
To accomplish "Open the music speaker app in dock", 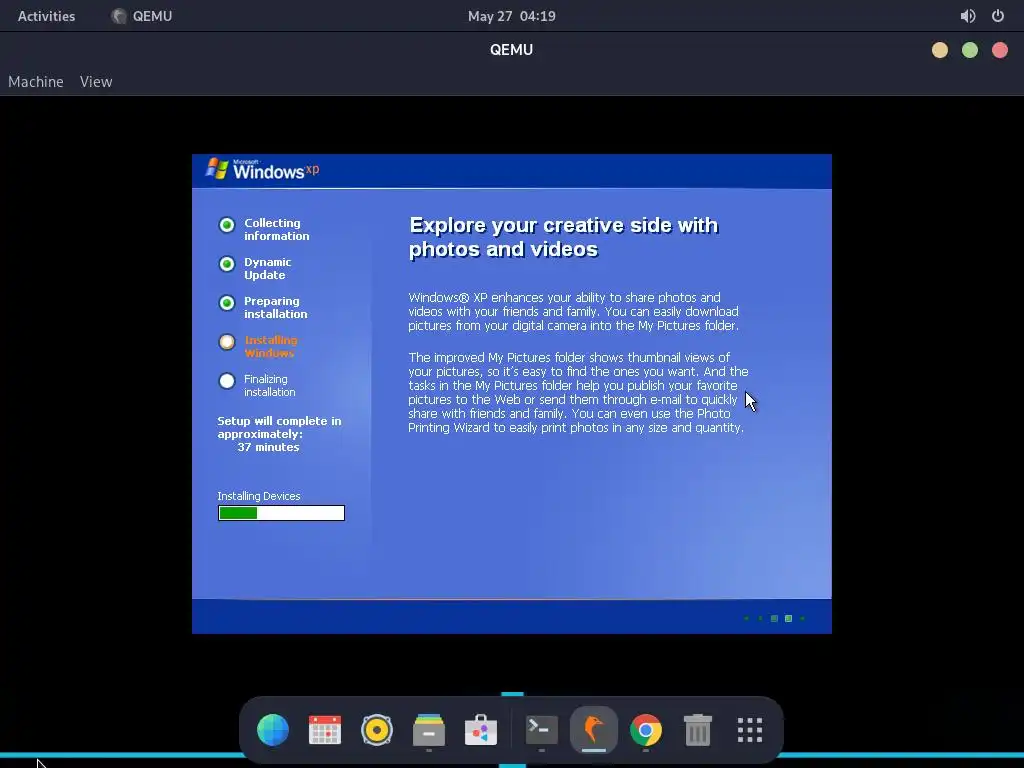I will pos(377,729).
